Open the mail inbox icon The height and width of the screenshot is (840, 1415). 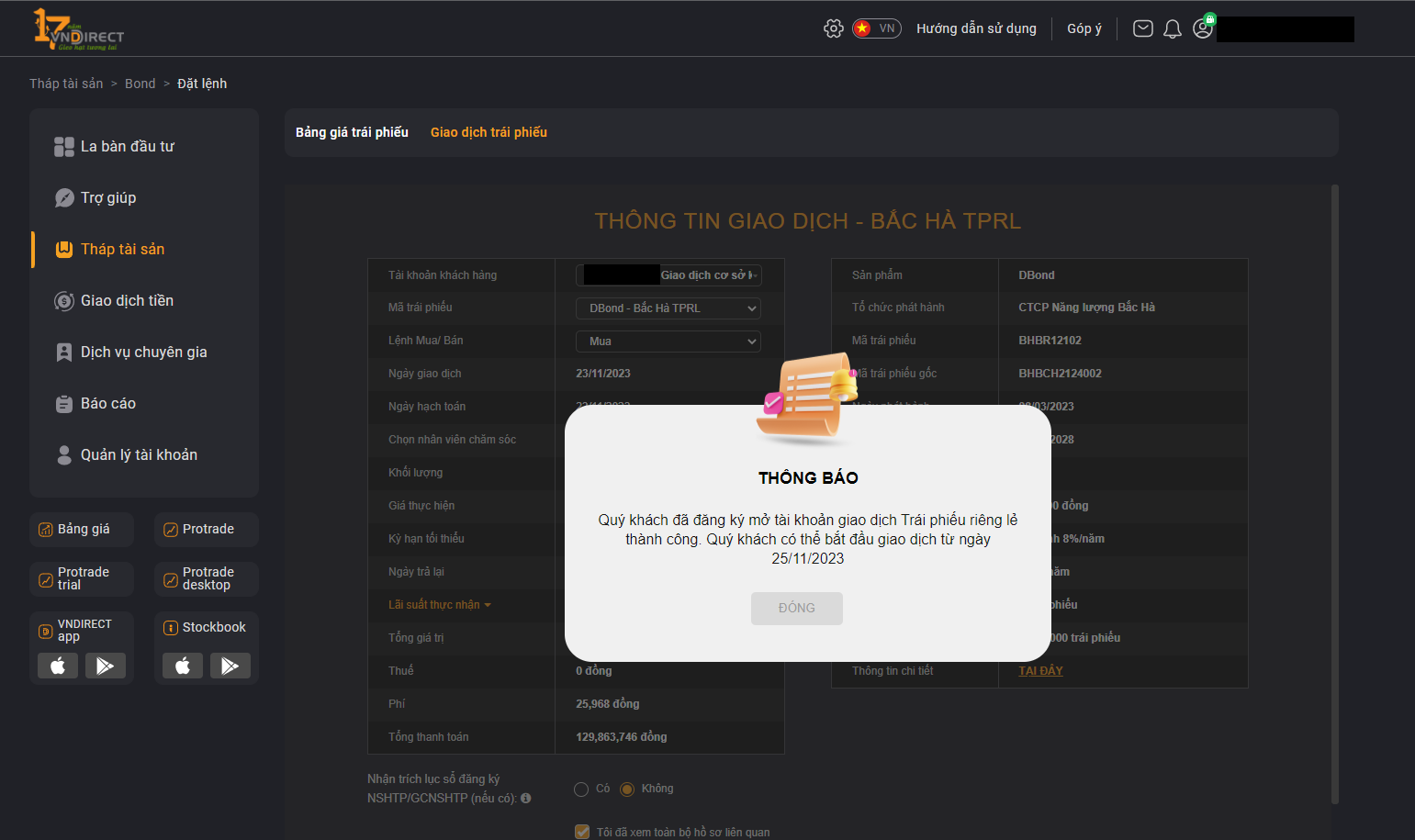click(1143, 28)
